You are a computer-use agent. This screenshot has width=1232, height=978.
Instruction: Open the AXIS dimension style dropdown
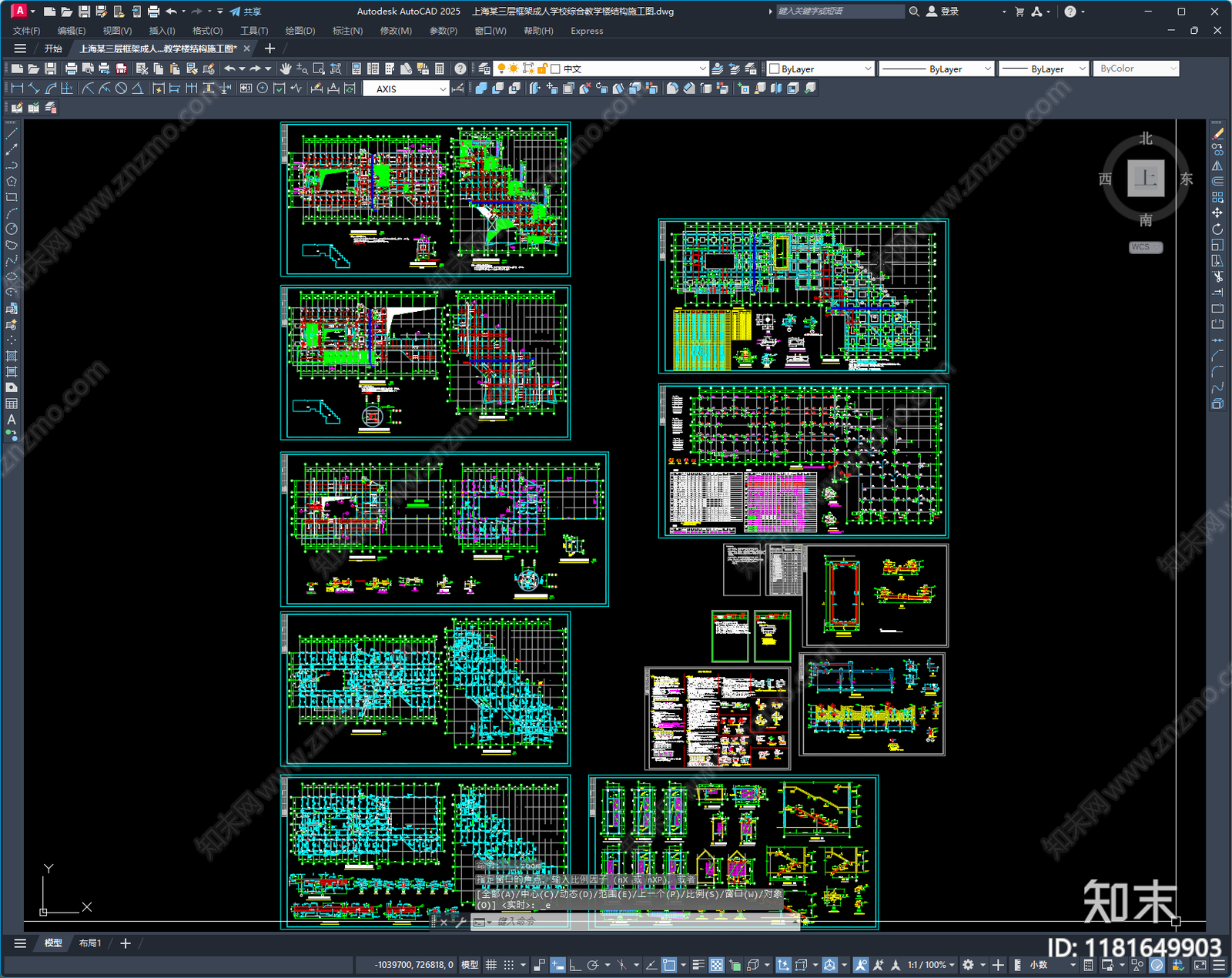click(x=406, y=89)
